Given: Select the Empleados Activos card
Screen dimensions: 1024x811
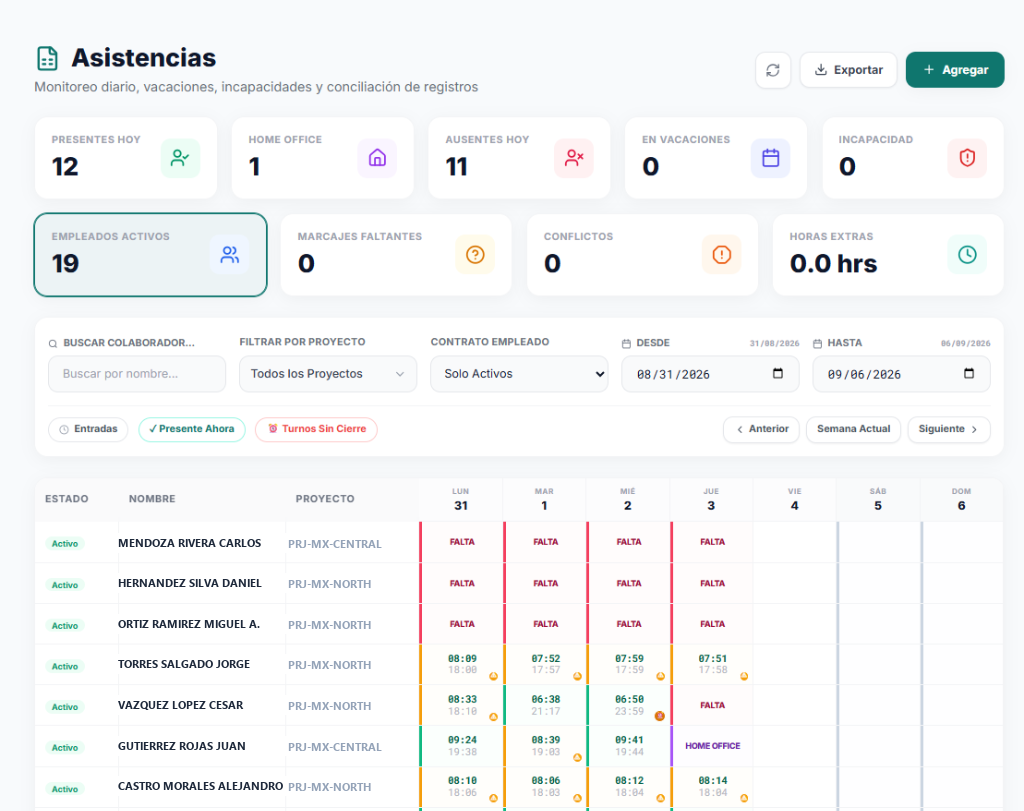Looking at the screenshot, I should coord(150,255).
